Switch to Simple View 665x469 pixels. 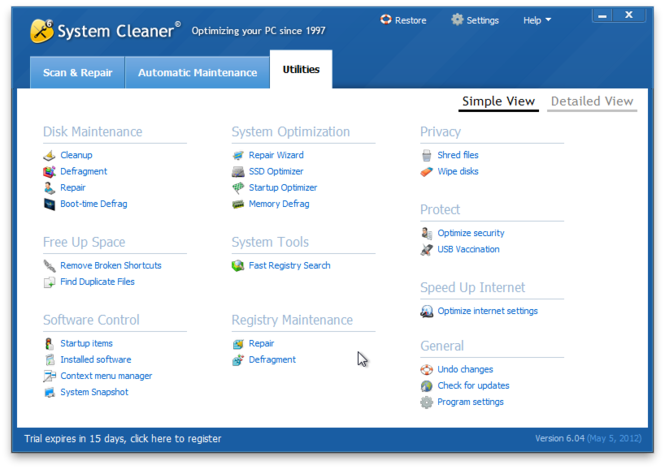[x=498, y=101]
